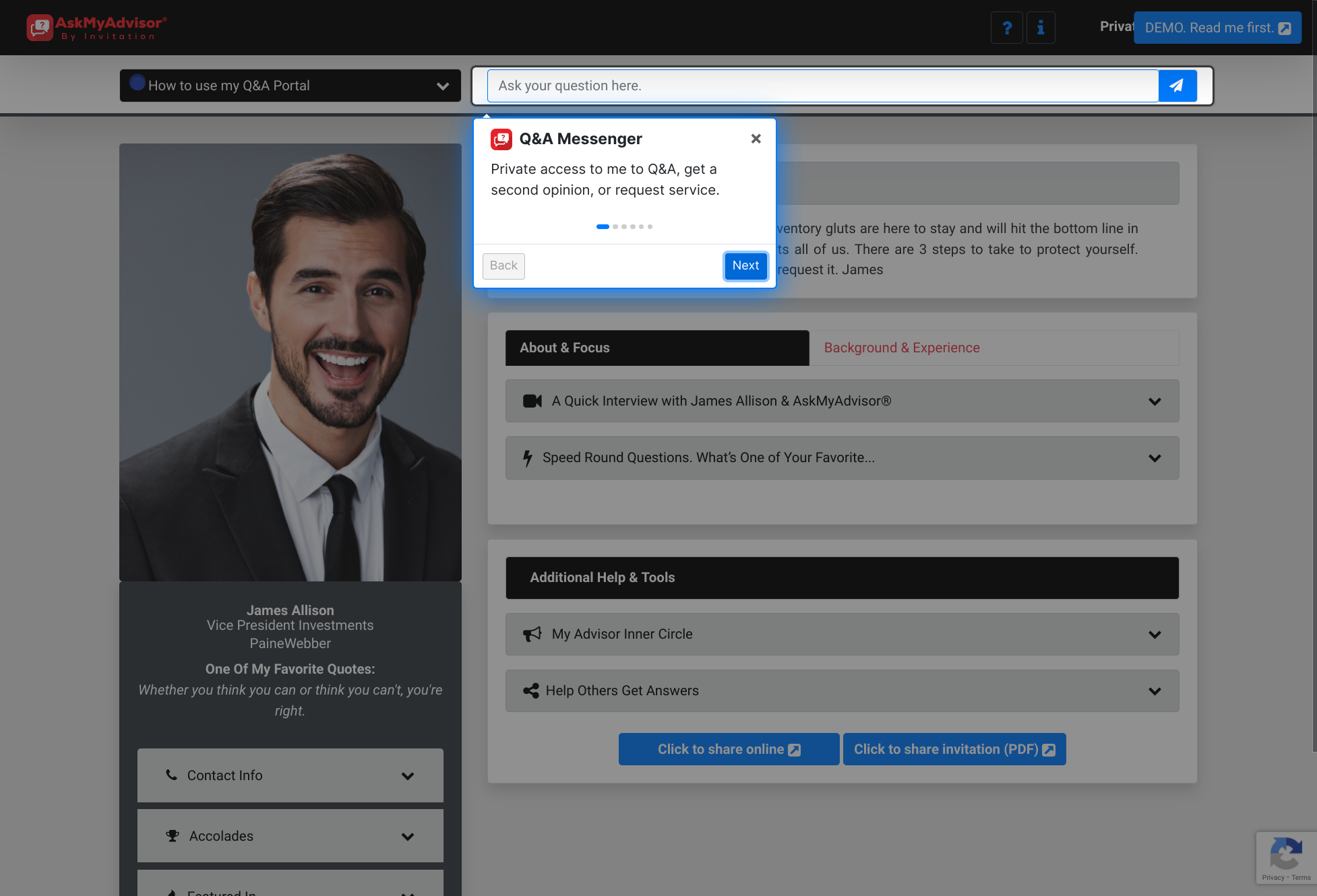Expand Help Others Get Answers
This screenshot has height=896, width=1317.
click(x=843, y=691)
